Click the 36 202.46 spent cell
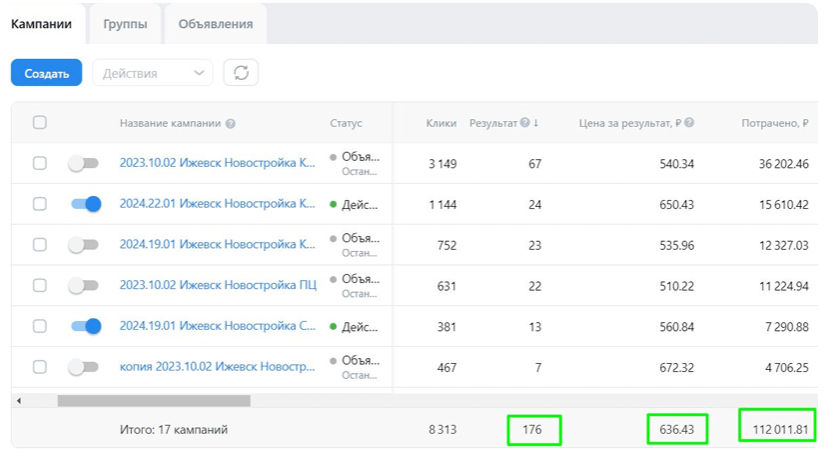Image resolution: width=838 pixels, height=457 pixels. click(783, 164)
